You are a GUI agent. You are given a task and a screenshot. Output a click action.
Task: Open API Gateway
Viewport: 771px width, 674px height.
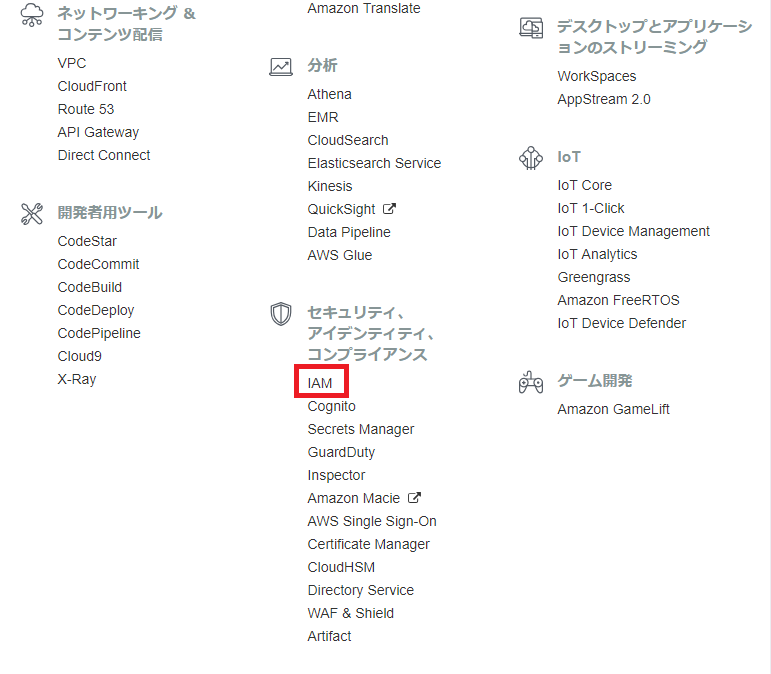[98, 132]
